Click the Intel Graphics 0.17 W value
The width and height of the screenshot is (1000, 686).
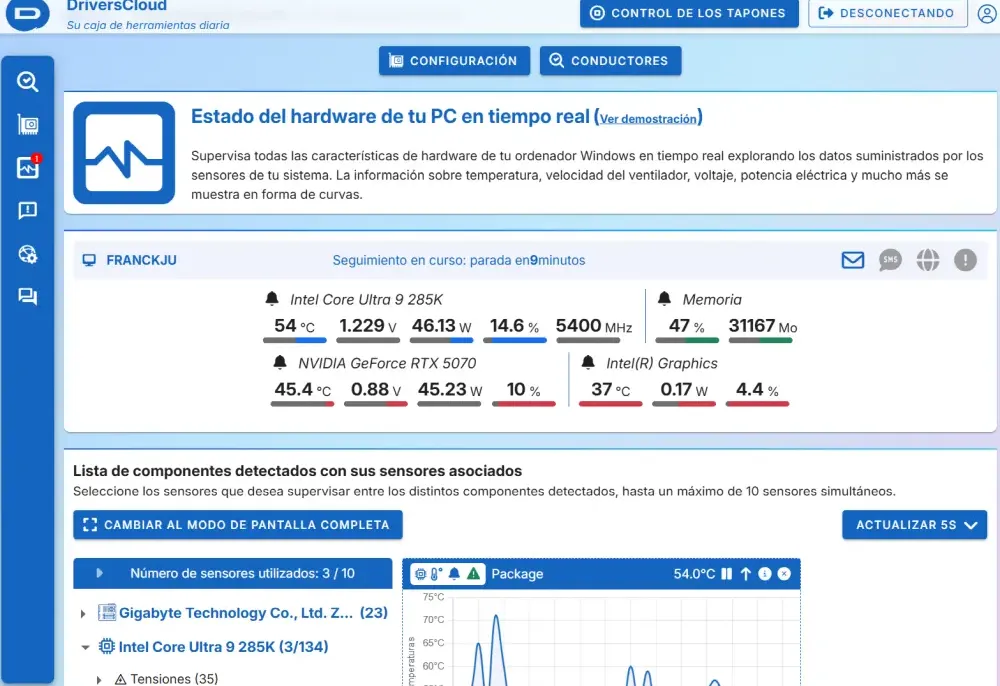(x=684, y=390)
